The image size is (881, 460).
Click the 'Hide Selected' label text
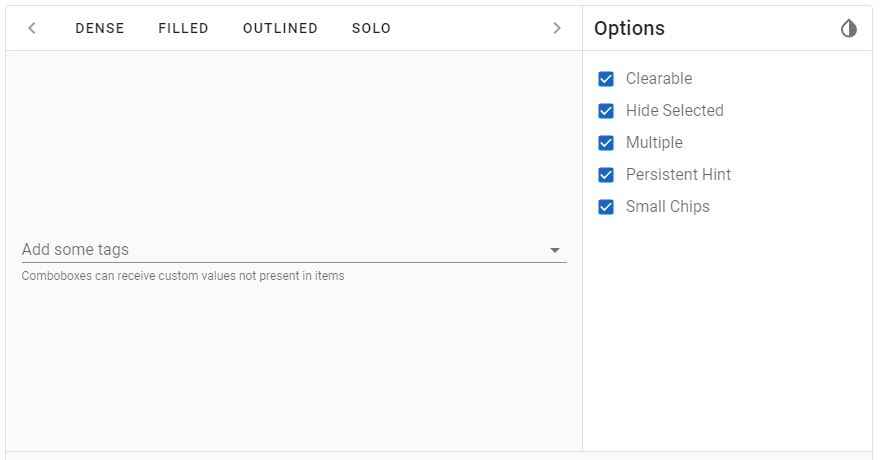point(674,111)
